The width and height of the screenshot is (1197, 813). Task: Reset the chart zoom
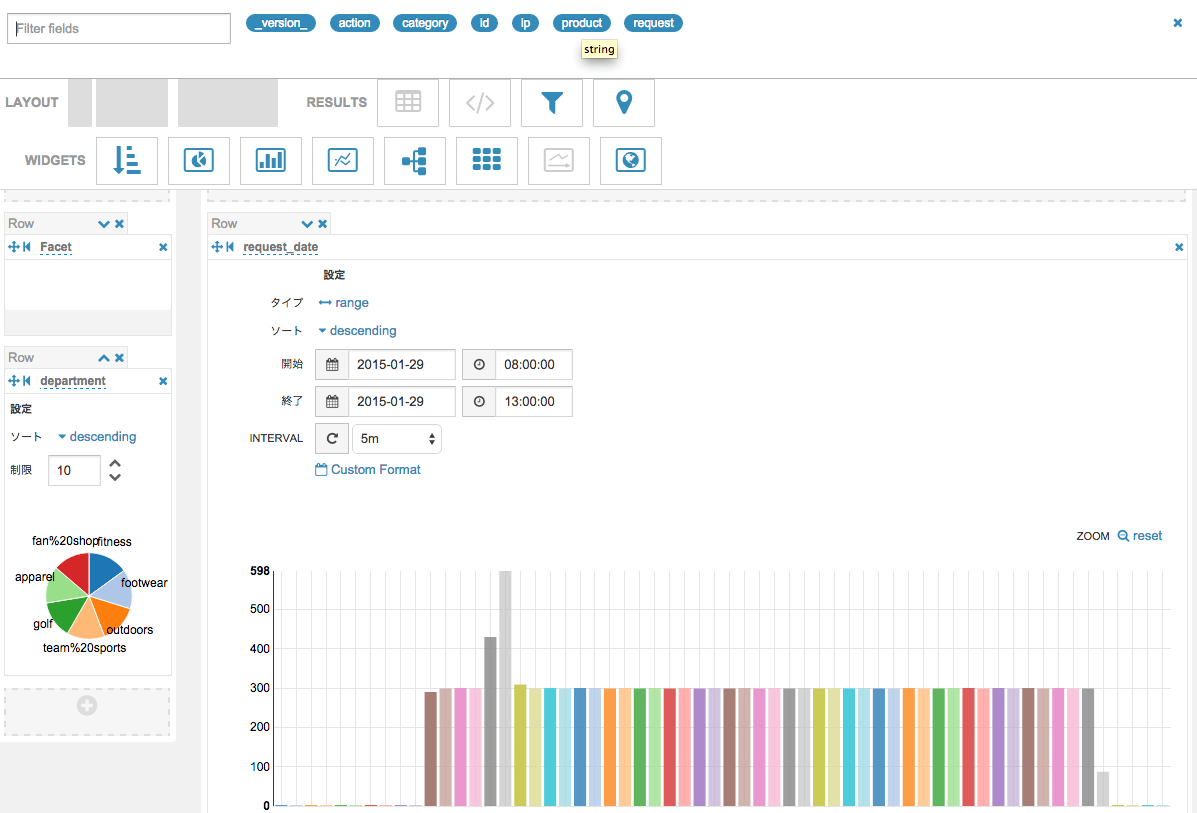1140,536
